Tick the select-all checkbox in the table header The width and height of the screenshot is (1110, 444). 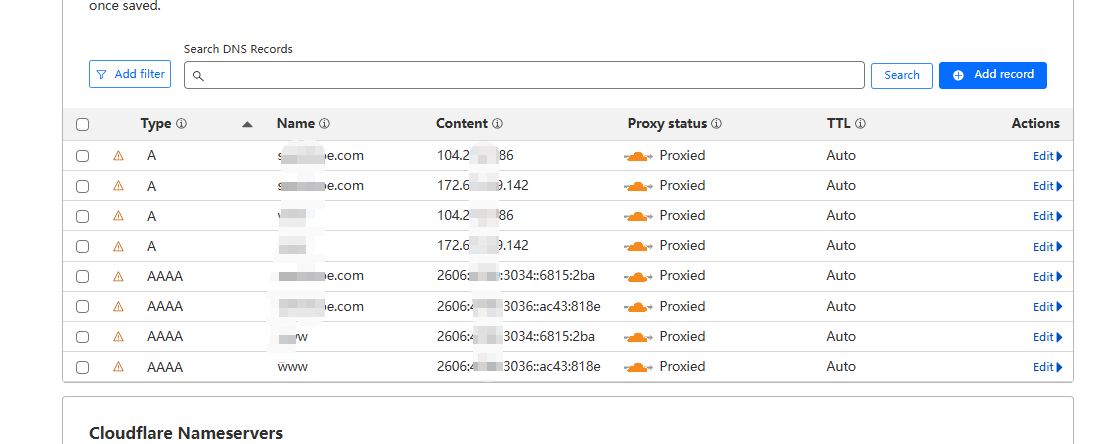click(x=83, y=125)
